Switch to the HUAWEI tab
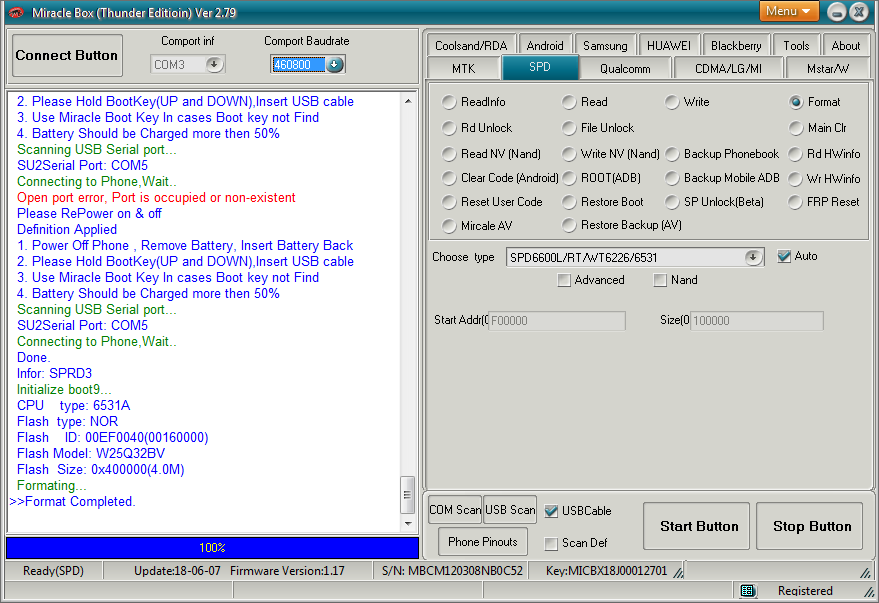The width and height of the screenshot is (879, 603). click(669, 45)
